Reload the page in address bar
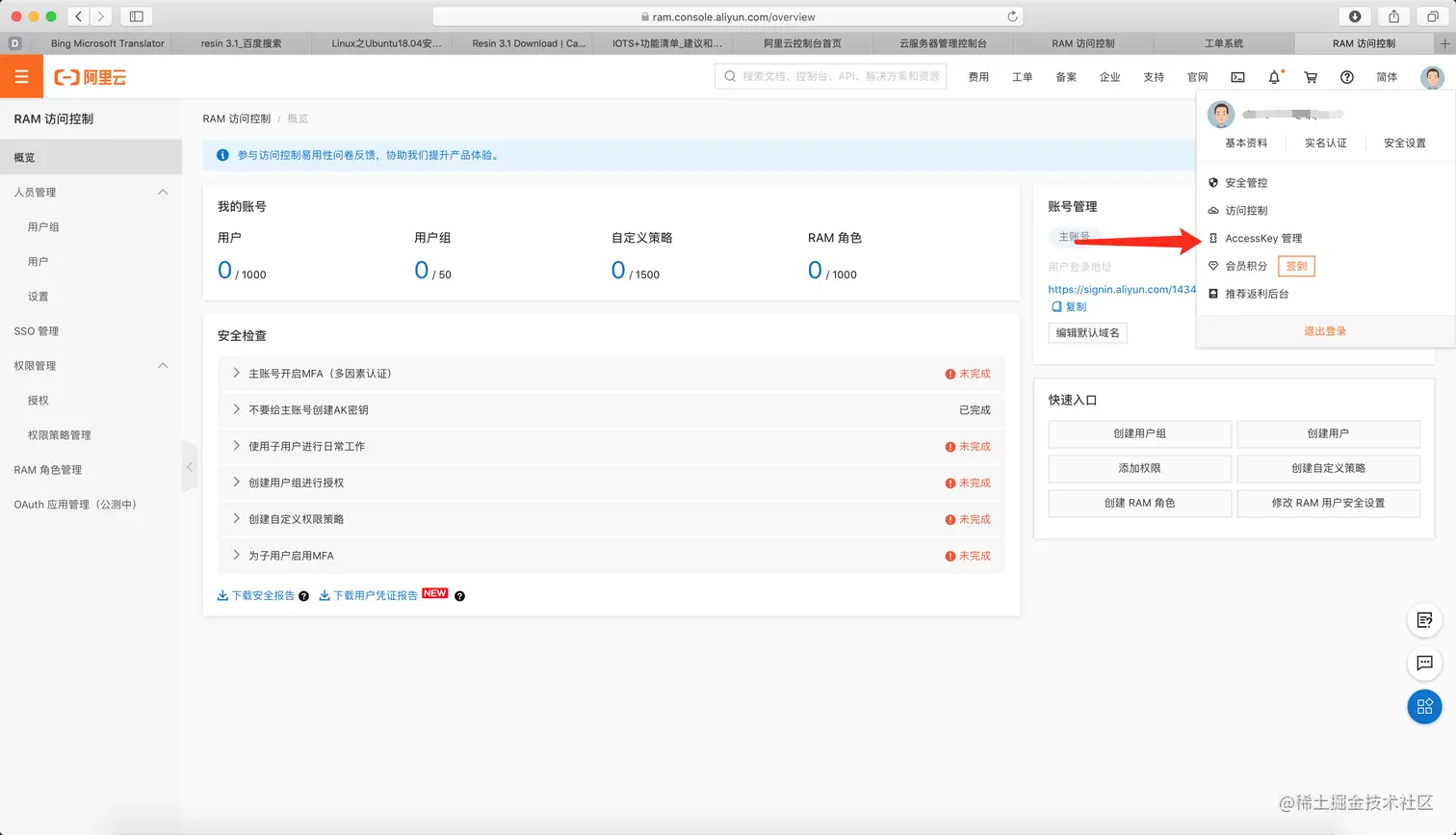This screenshot has height=835, width=1456. tap(1012, 16)
